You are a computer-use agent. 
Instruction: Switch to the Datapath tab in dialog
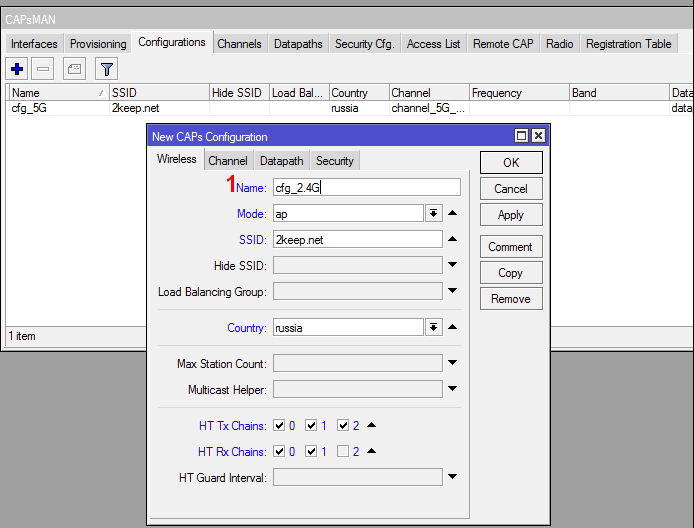coord(281,161)
